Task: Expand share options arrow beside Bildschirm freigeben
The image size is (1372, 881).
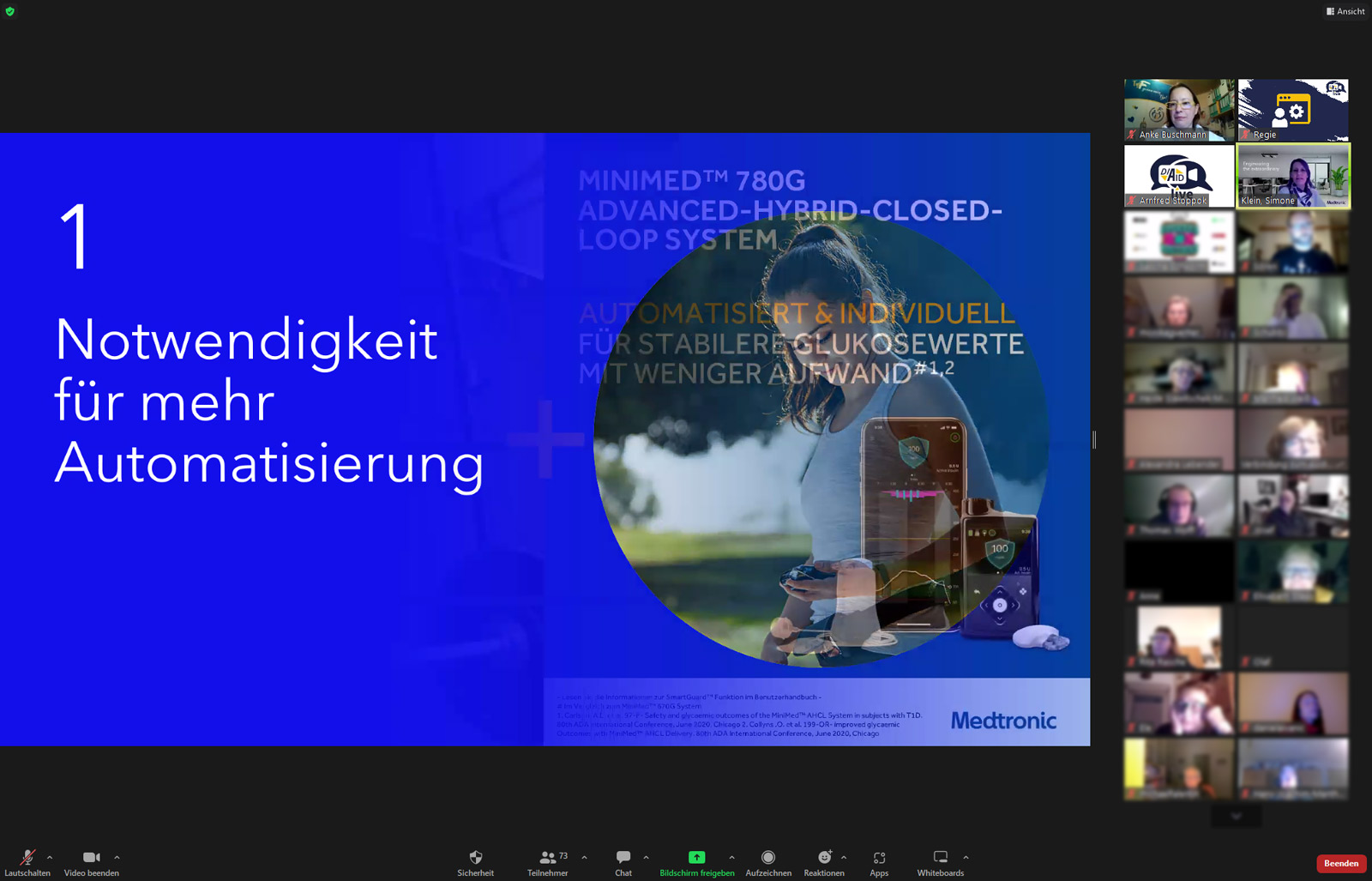Action: 731,857
